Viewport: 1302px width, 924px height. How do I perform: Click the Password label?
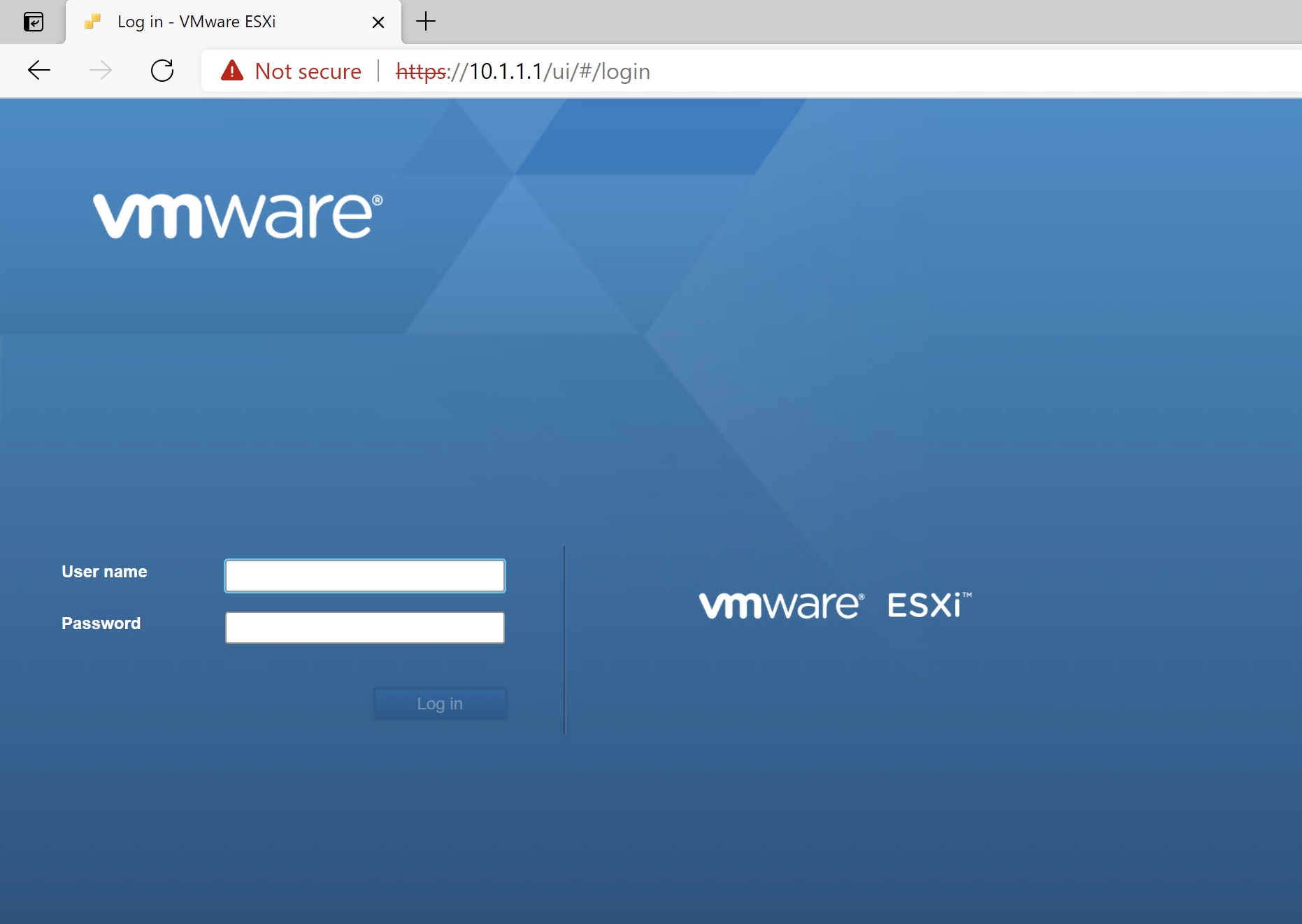(x=101, y=623)
